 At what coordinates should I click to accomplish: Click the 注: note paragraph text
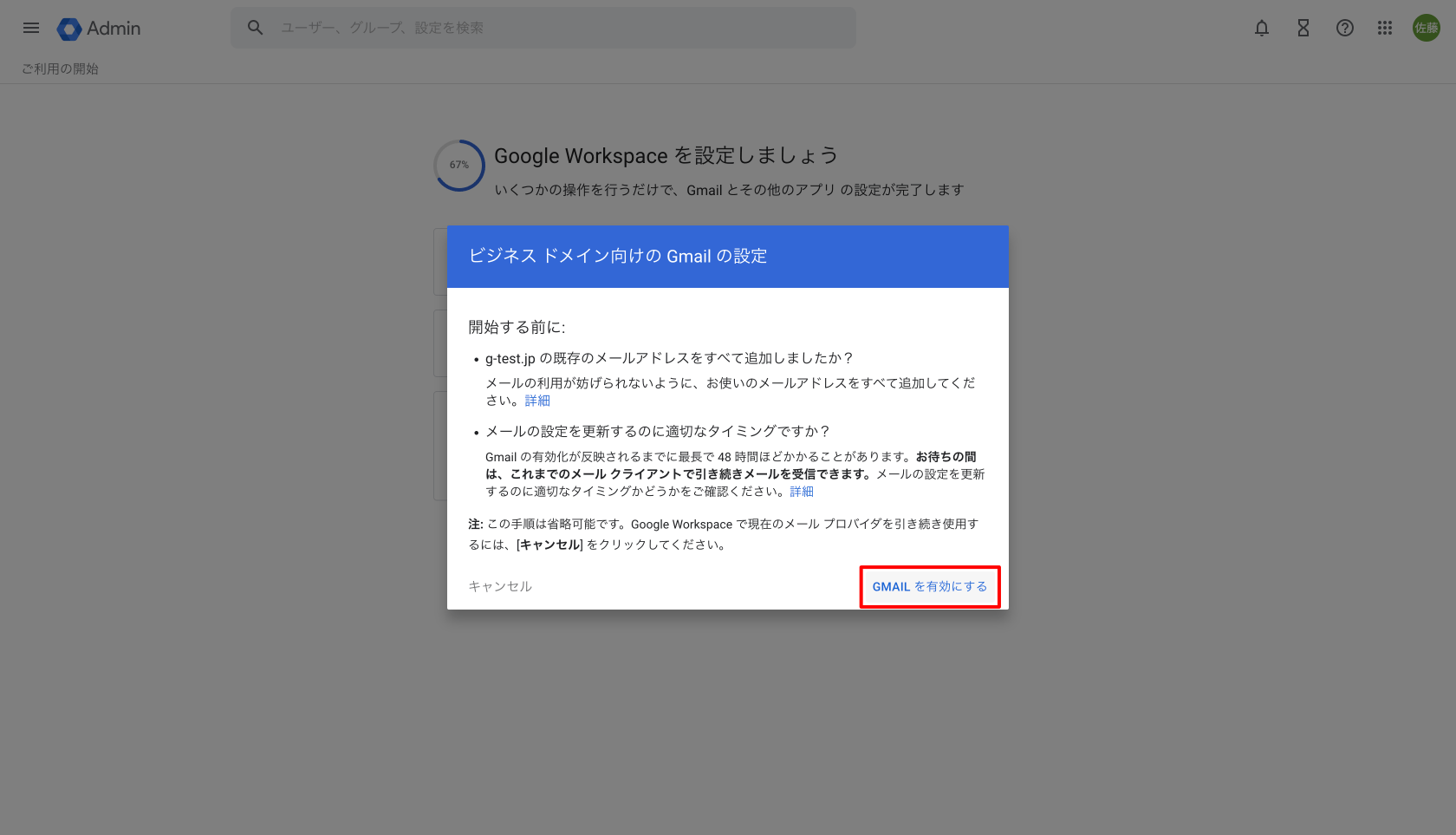[724, 534]
